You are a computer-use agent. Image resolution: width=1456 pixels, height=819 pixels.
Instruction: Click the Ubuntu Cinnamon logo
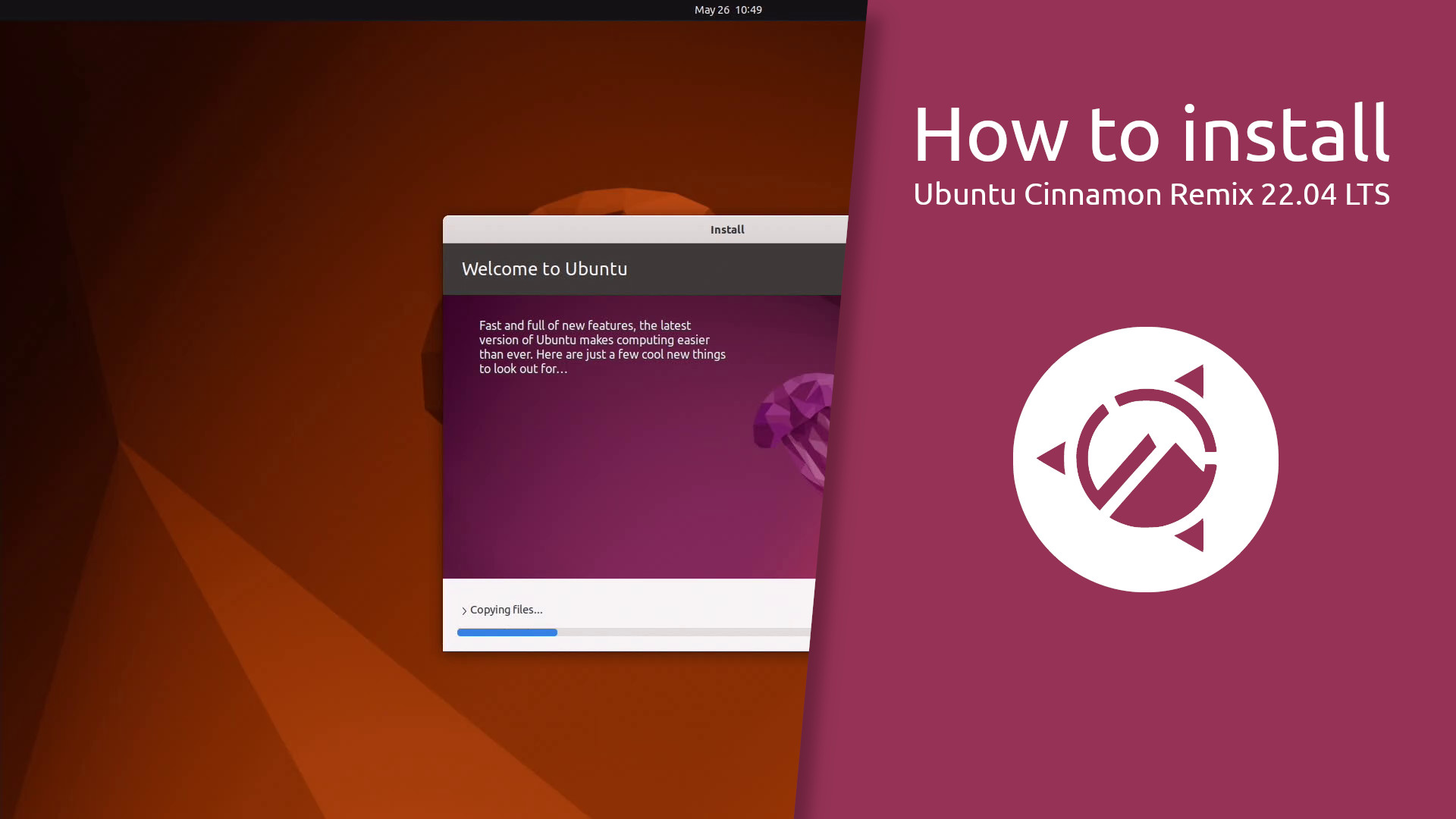[1145, 460]
